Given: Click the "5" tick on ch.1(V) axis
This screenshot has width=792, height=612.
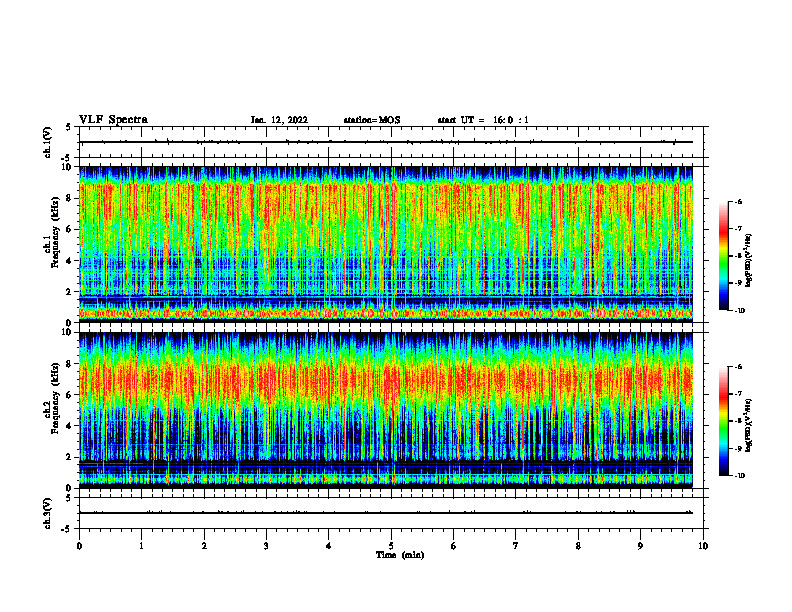Looking at the screenshot, I should click(x=70, y=127).
